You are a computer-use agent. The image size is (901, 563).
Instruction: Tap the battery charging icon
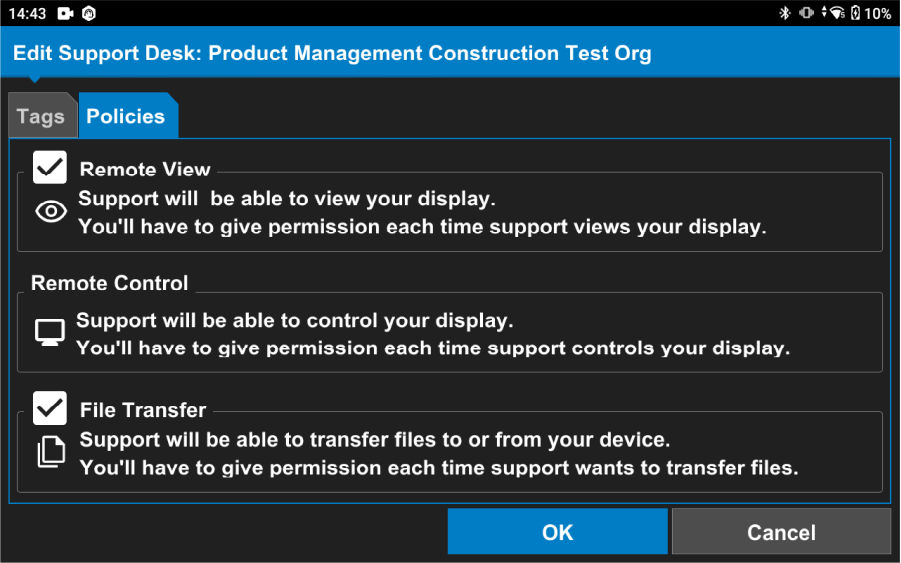click(x=856, y=13)
